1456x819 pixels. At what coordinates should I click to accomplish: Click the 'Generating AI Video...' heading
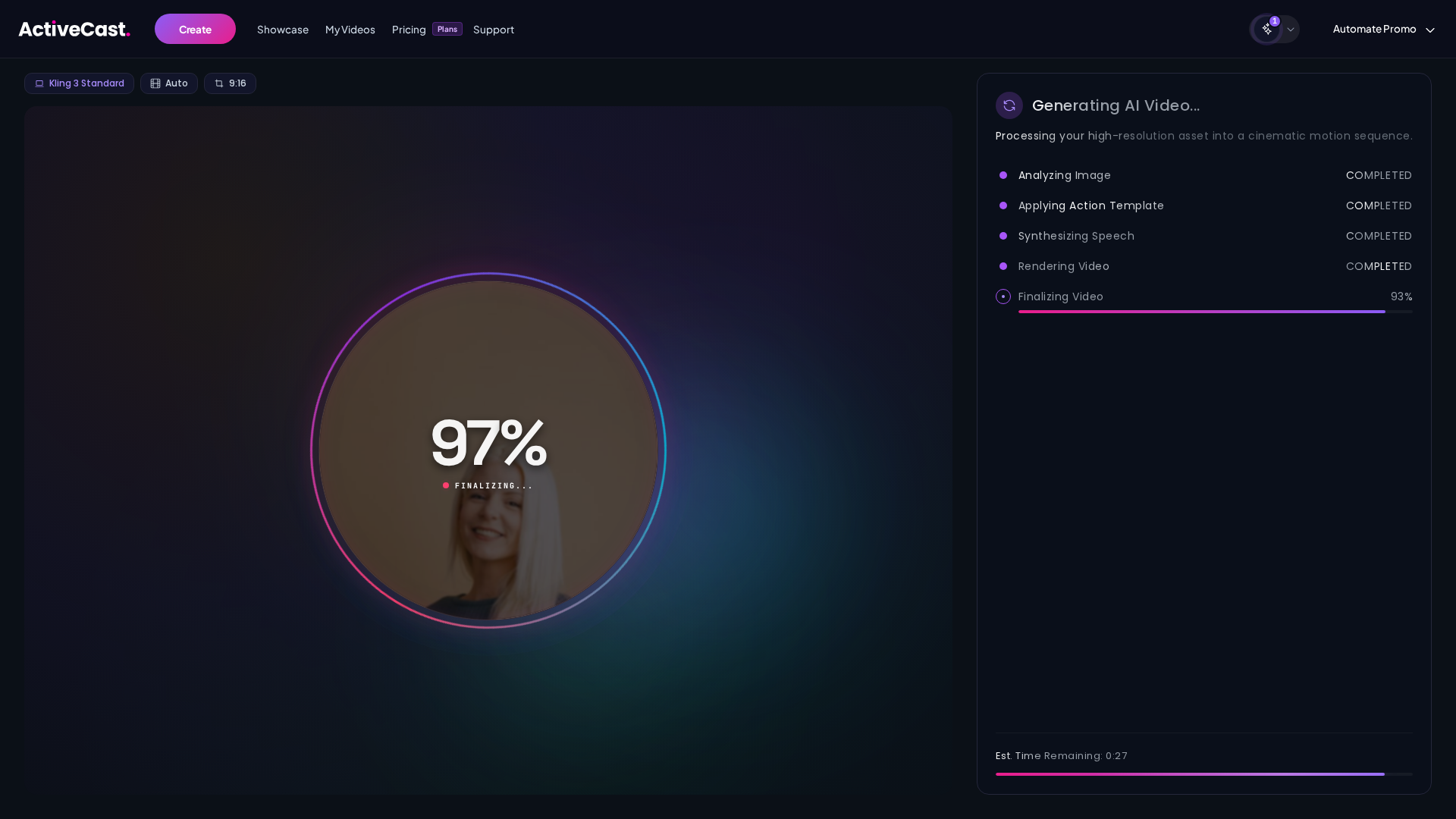click(x=1116, y=105)
